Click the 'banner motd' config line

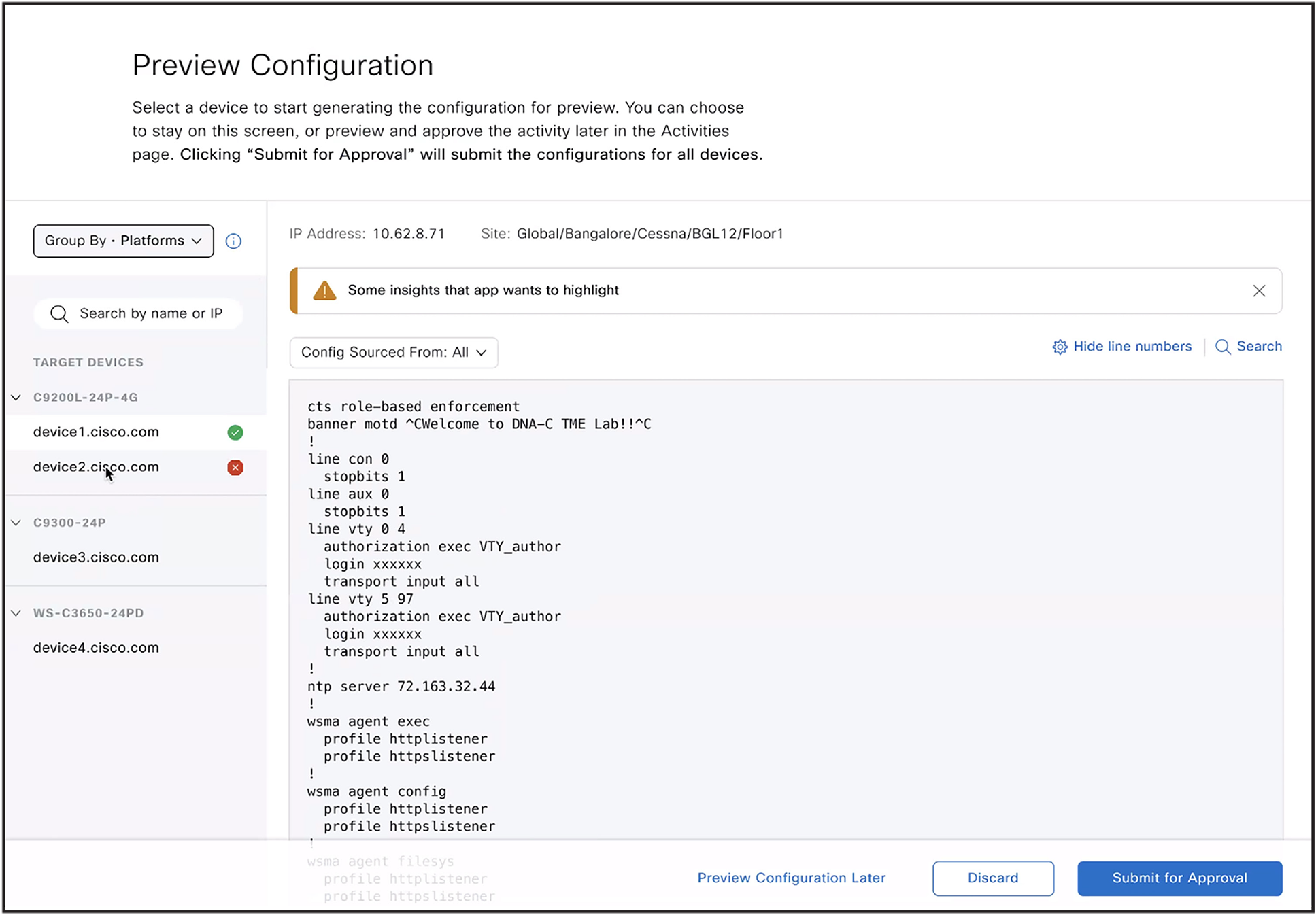coord(479,424)
